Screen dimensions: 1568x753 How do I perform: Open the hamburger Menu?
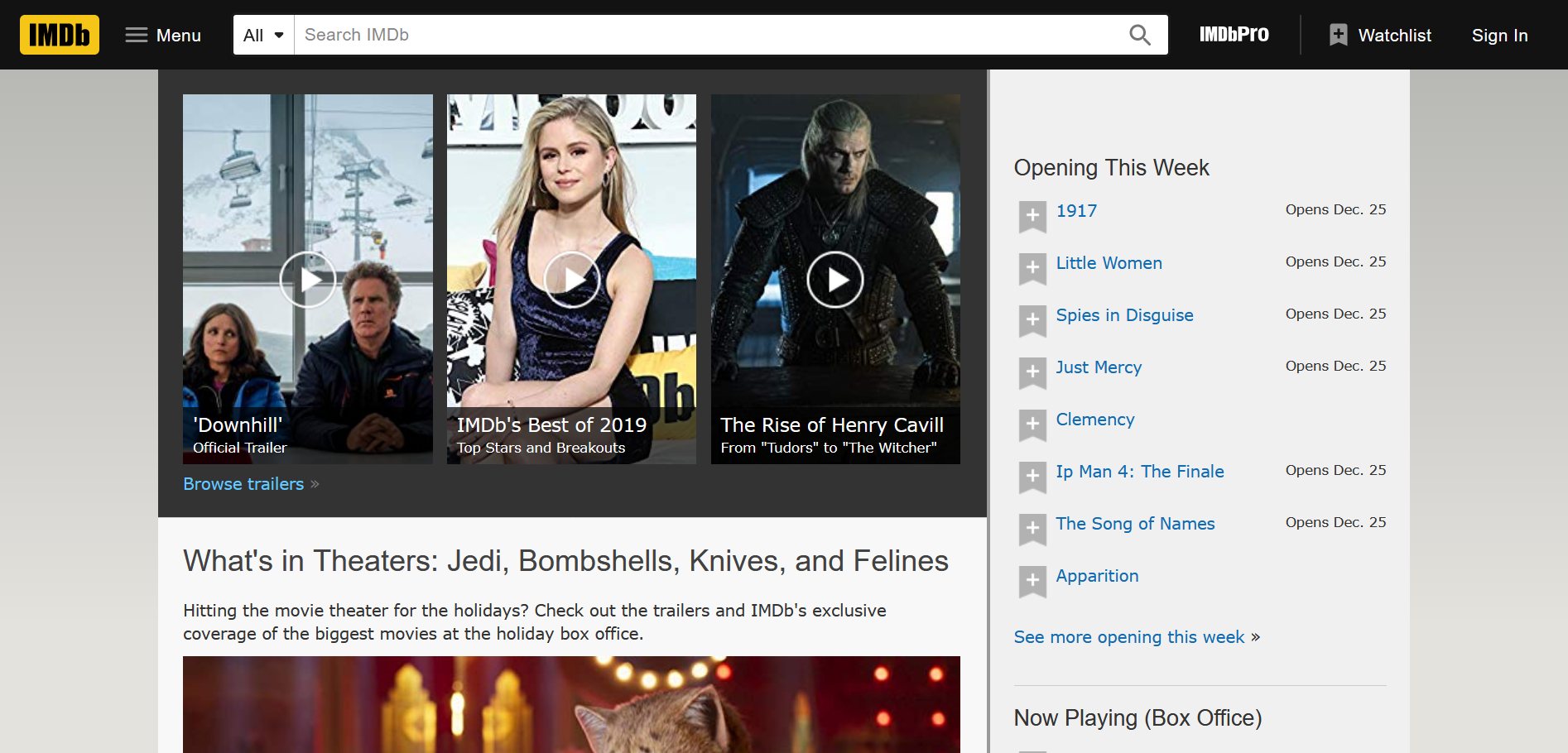click(162, 35)
